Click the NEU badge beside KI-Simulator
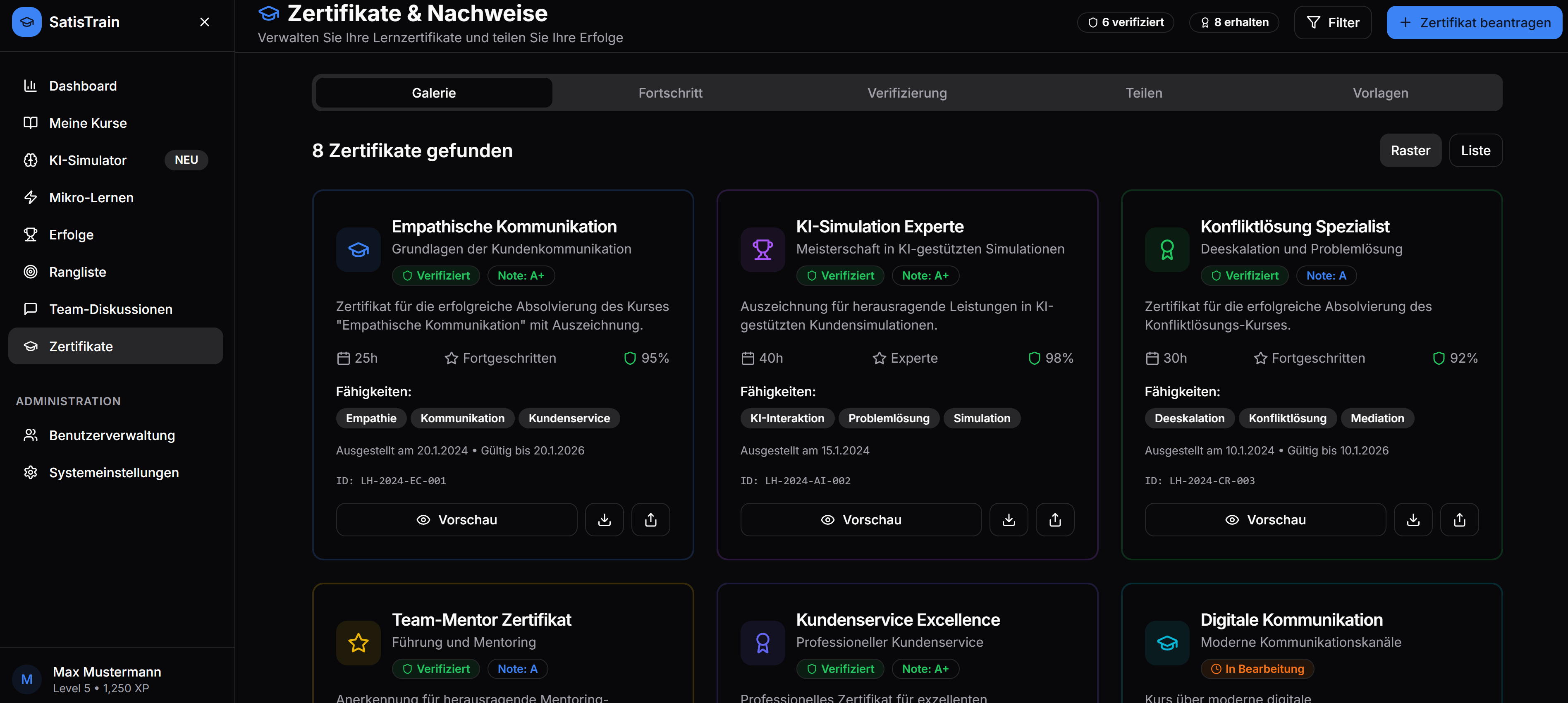Viewport: 1568px width, 703px height. click(186, 160)
